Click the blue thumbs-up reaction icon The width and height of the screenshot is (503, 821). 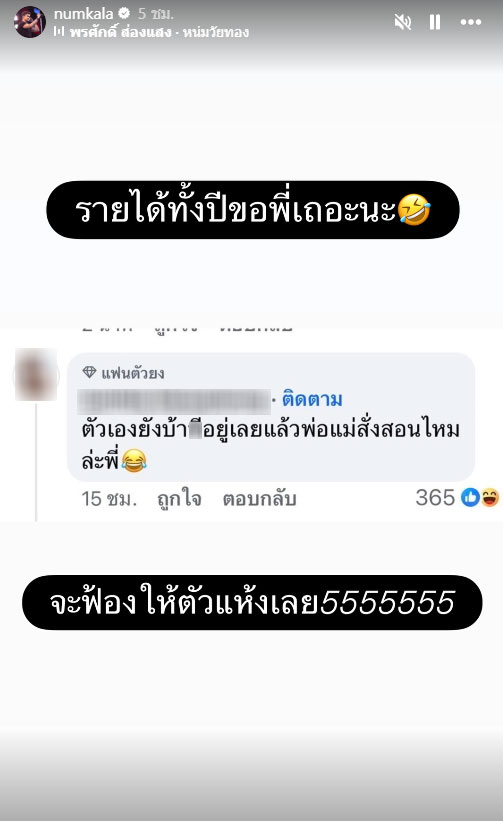pos(470,497)
